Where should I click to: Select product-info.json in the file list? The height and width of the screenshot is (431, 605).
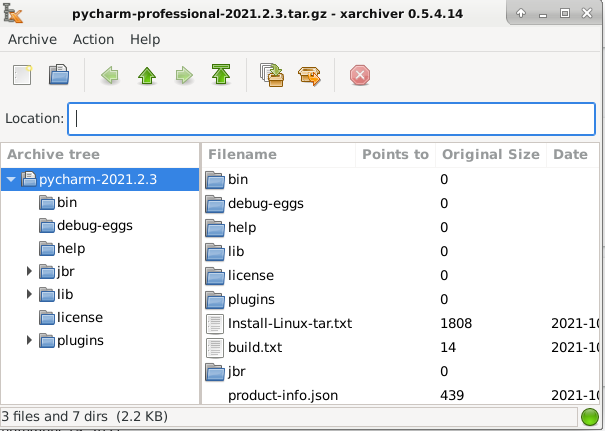[401, 395]
